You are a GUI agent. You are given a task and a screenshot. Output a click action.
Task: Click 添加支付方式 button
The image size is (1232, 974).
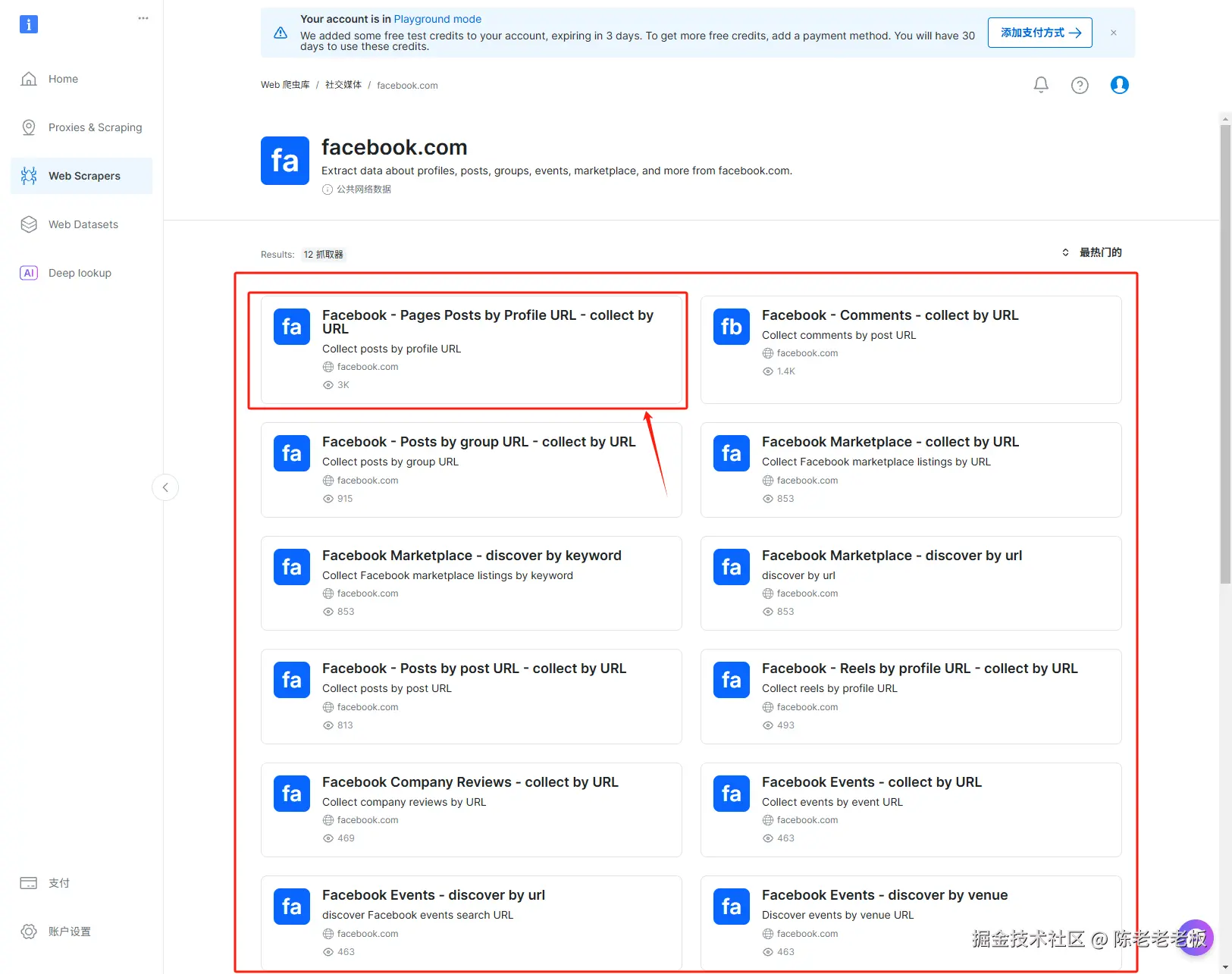click(x=1039, y=33)
